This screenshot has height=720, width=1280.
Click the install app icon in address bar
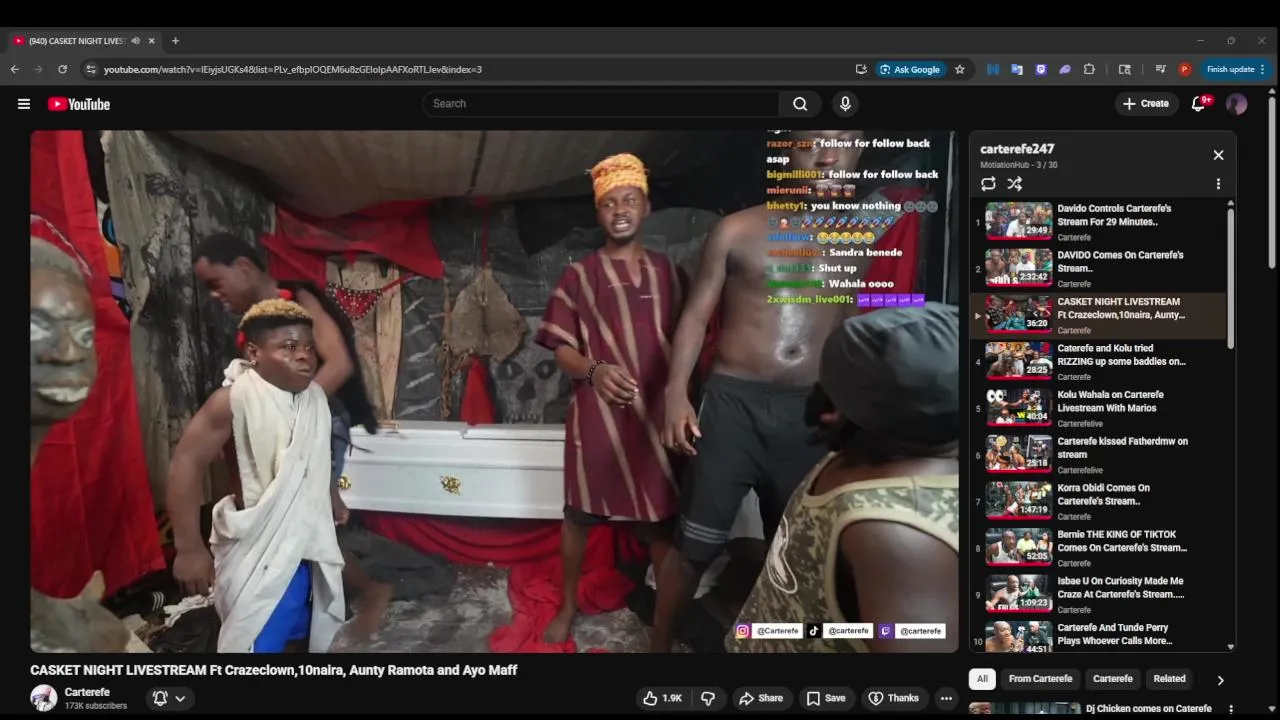pos(861,70)
